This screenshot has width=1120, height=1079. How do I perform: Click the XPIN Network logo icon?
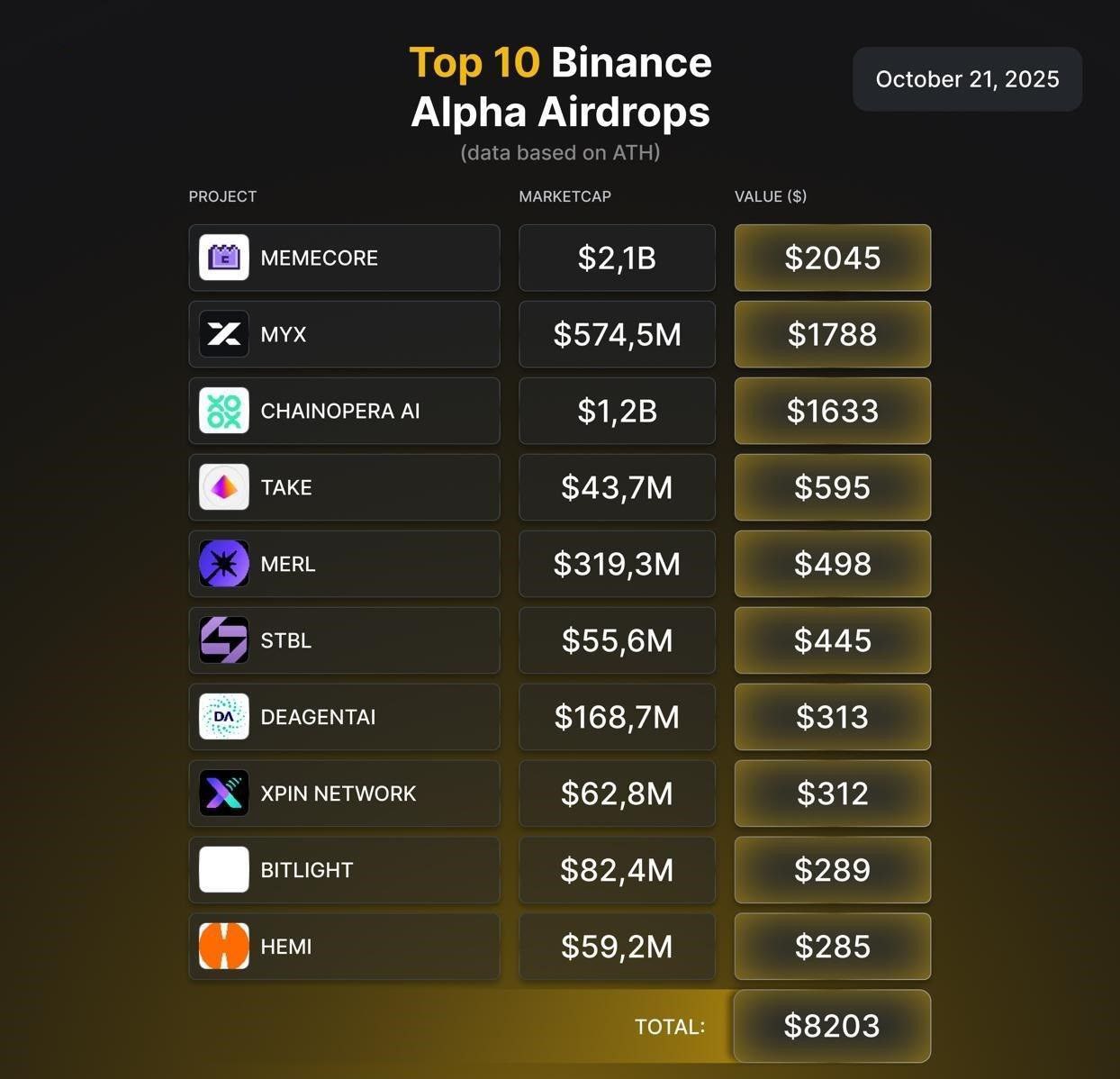(223, 793)
